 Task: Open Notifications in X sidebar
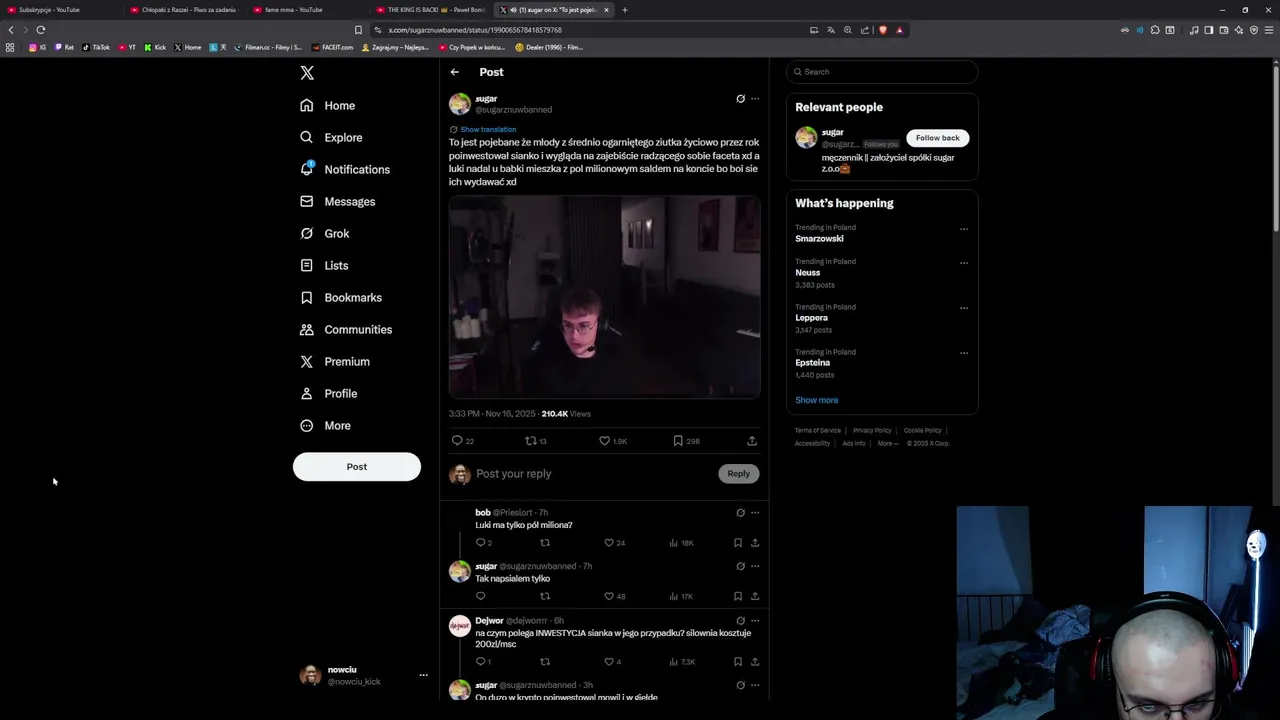[x=345, y=170]
